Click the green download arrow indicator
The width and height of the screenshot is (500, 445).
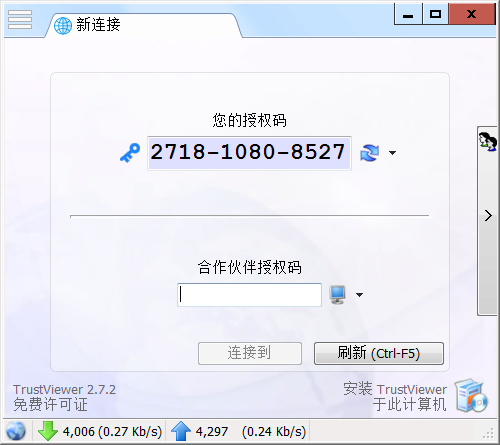coord(47,431)
